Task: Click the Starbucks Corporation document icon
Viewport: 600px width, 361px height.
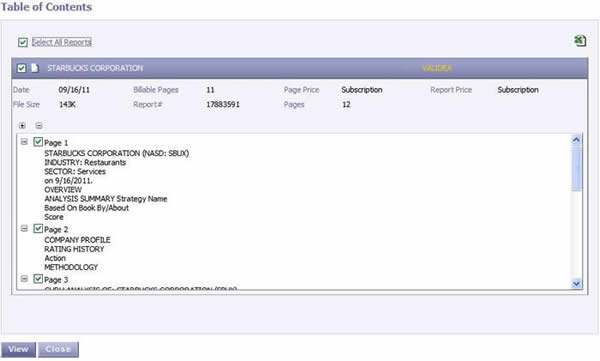Action: coord(35,68)
